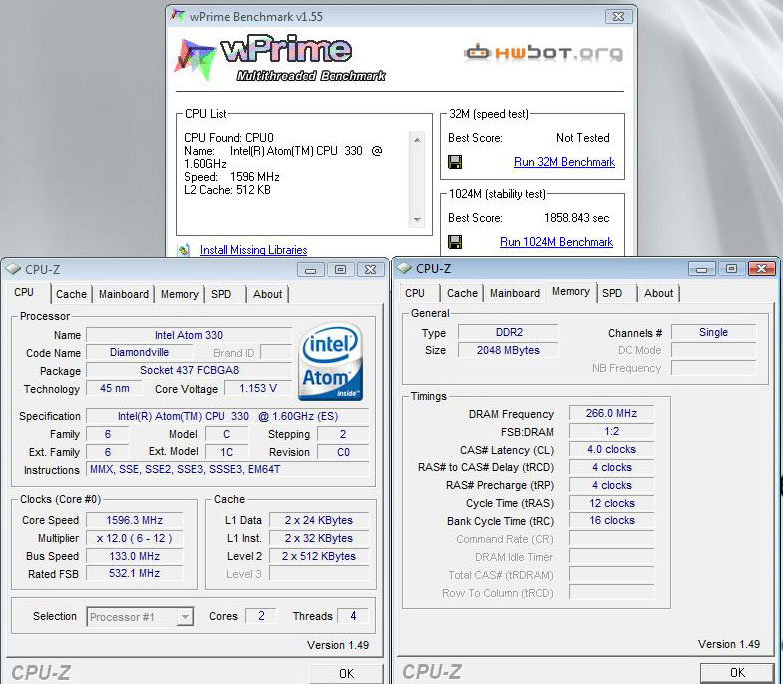The height and width of the screenshot is (684, 783).
Task: Maximize the left CPU-Z window
Action: click(341, 270)
